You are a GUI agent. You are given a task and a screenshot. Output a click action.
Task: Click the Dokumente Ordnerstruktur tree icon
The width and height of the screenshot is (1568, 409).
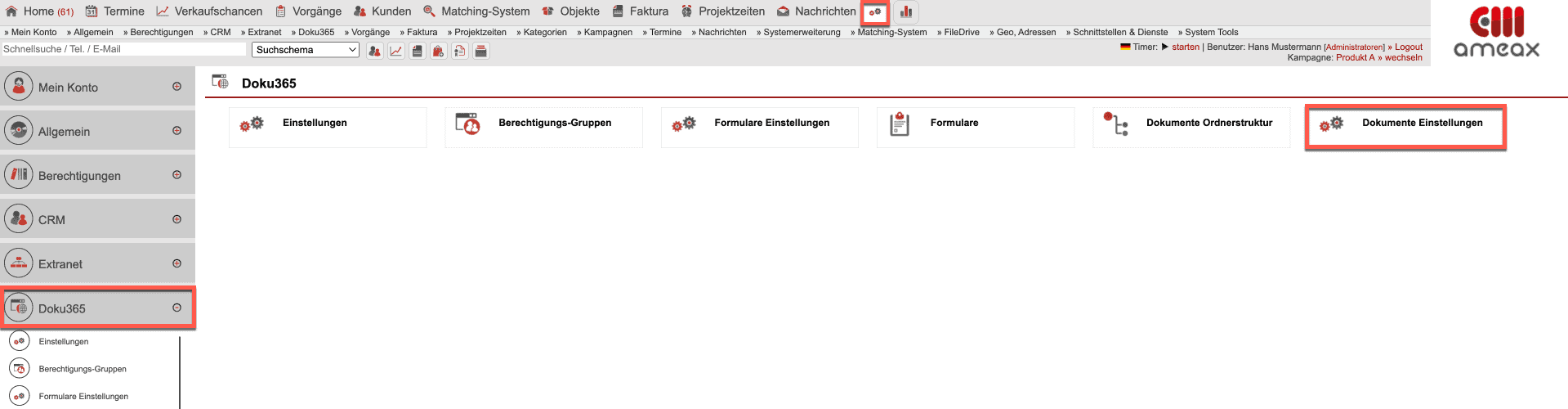pos(1115,124)
